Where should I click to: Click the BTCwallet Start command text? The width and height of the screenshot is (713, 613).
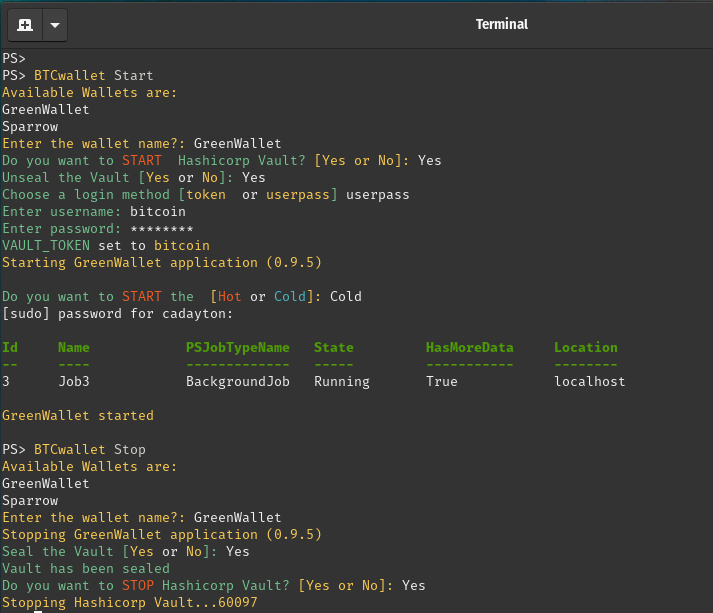[93, 75]
